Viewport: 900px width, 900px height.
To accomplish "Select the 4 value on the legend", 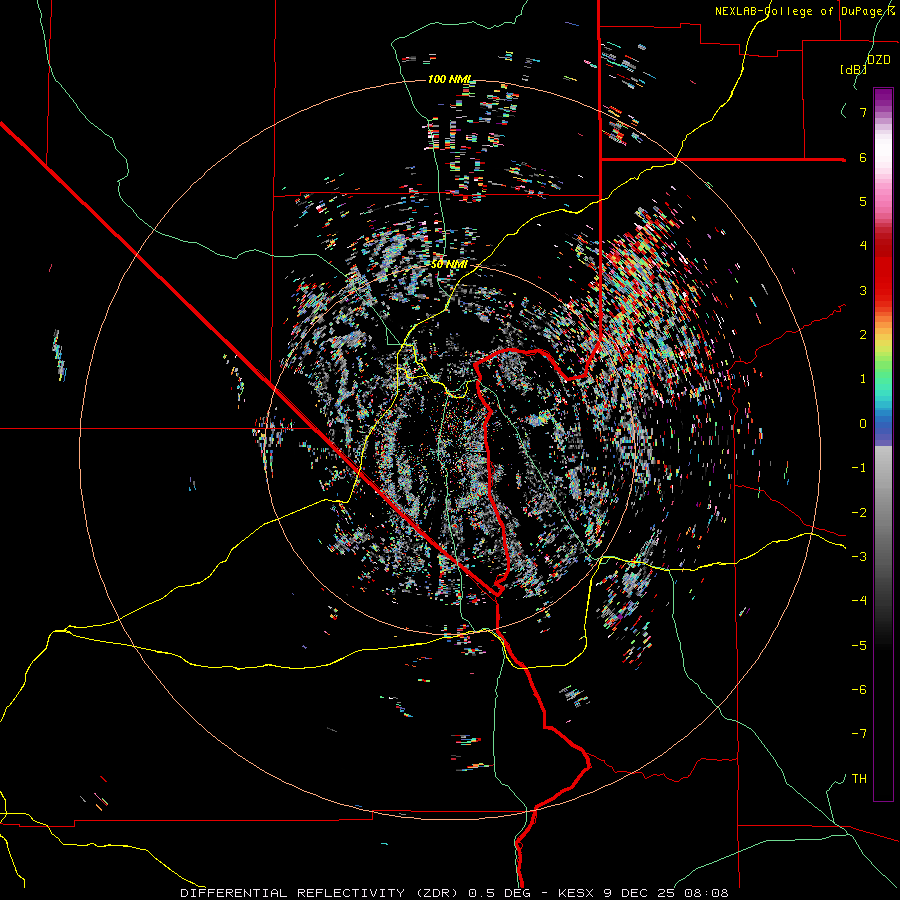I will point(863,246).
